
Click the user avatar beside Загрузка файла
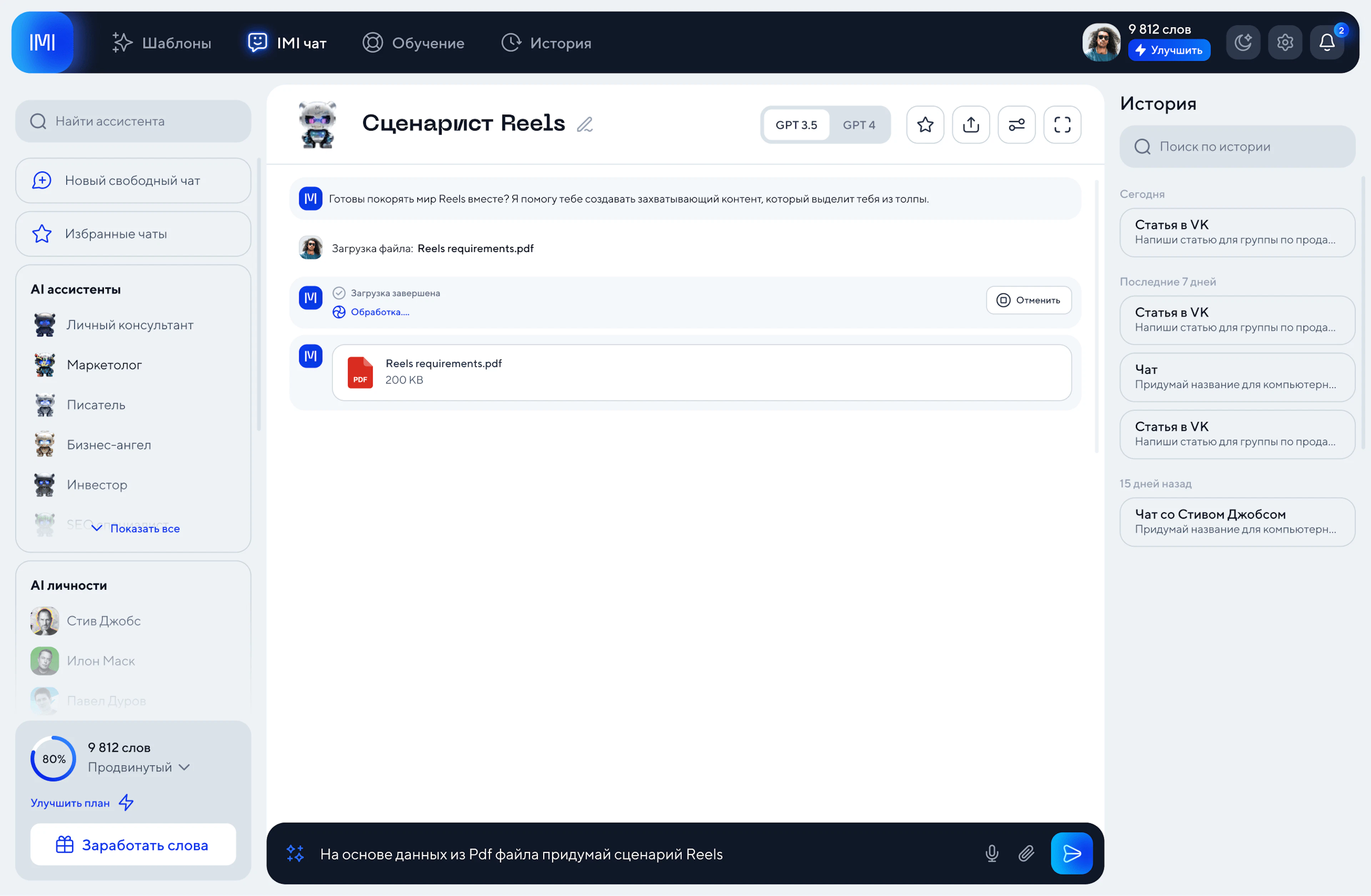(311, 248)
